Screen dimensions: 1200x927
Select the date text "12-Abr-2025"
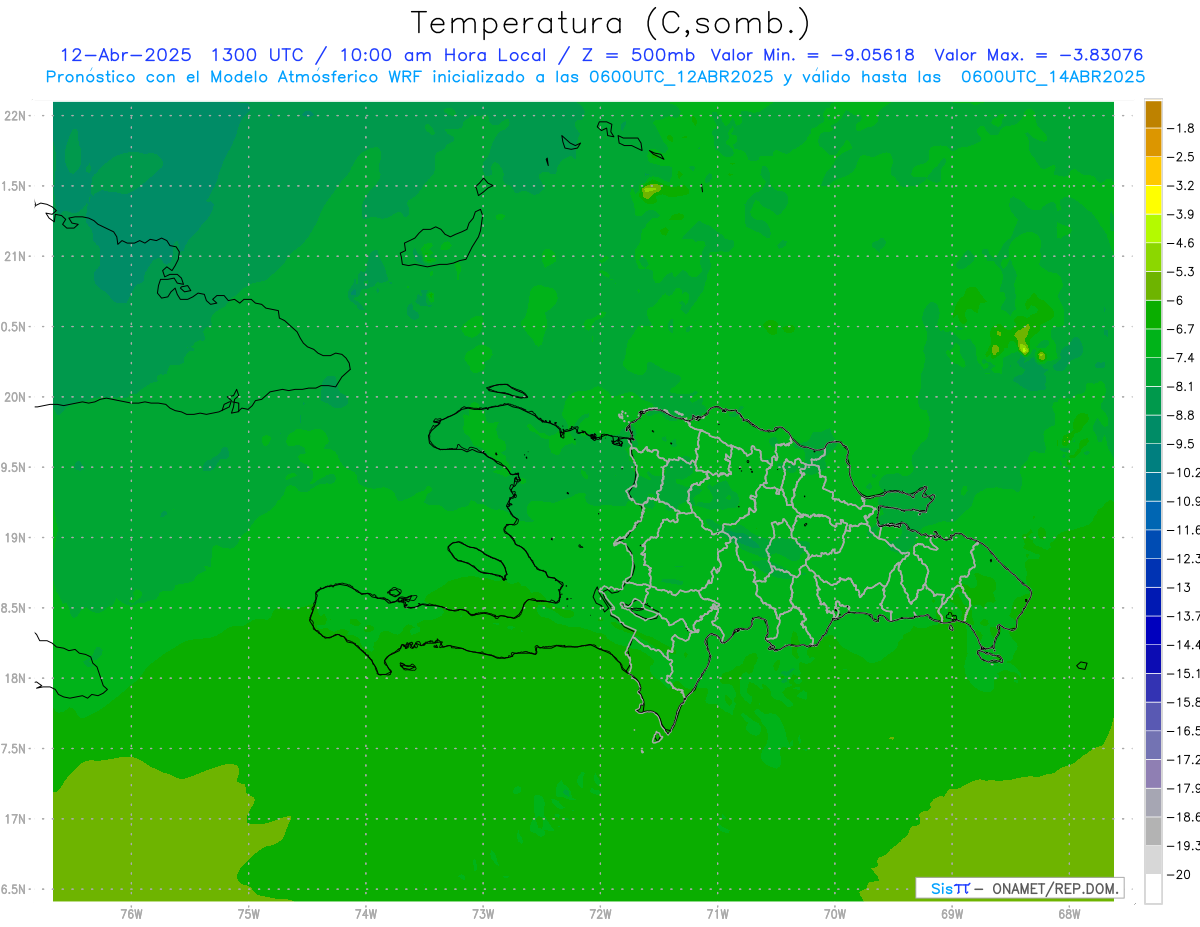[127, 55]
